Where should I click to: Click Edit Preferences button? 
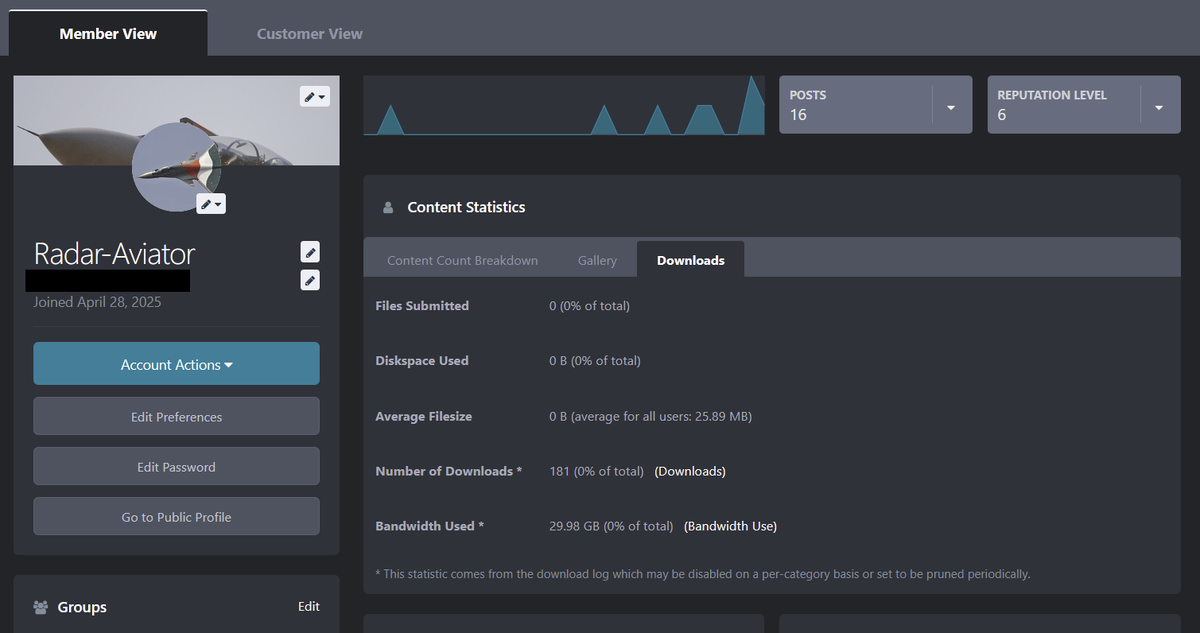click(176, 416)
